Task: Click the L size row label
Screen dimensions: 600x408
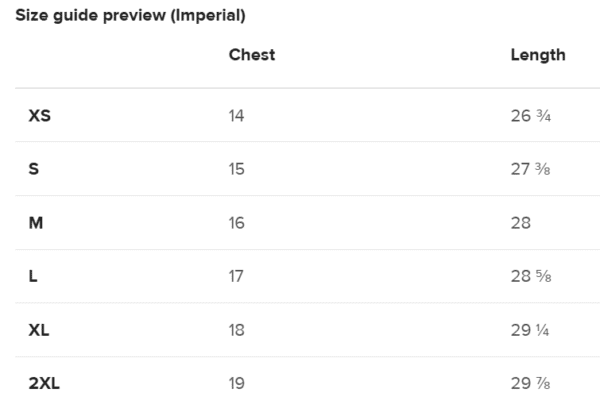Action: [x=33, y=276]
